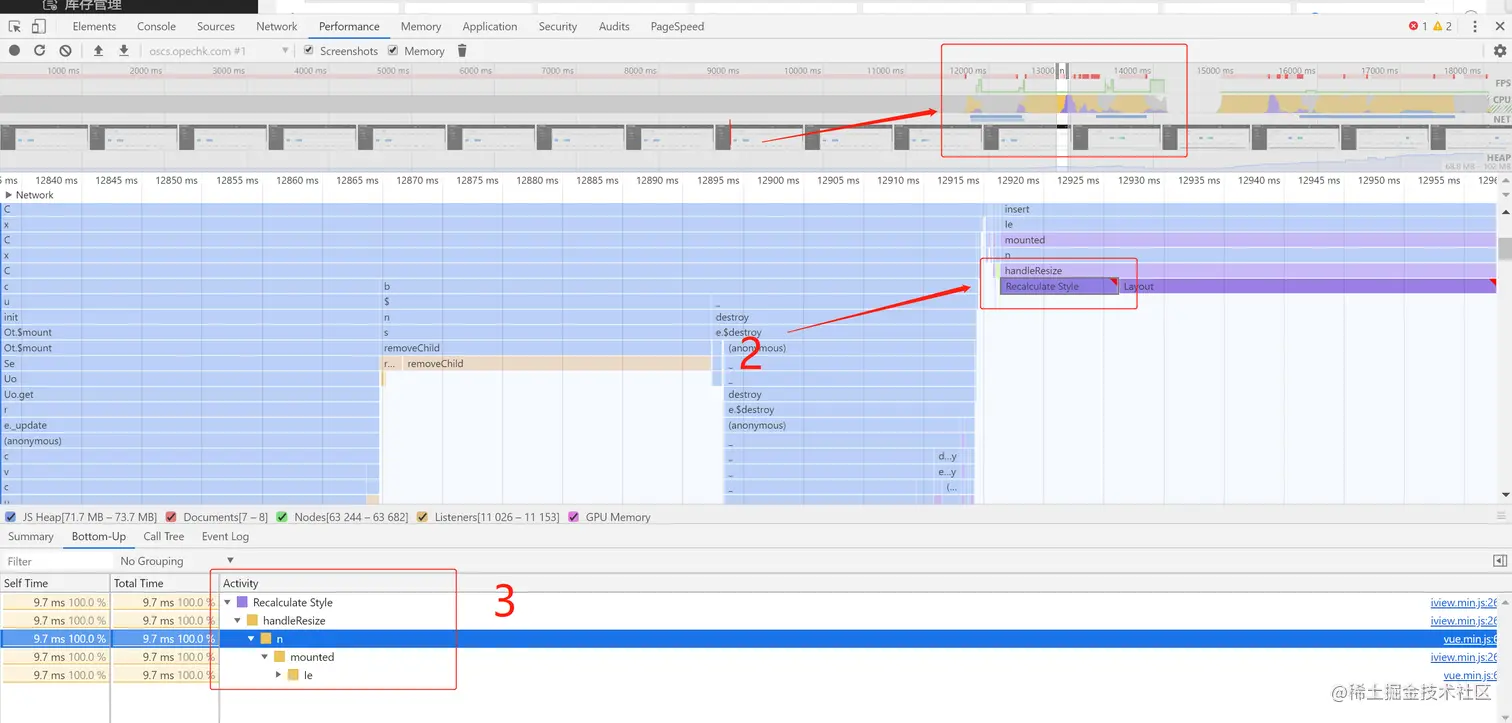Expand the Network track
This screenshot has width=1512, height=723.
(x=9, y=195)
